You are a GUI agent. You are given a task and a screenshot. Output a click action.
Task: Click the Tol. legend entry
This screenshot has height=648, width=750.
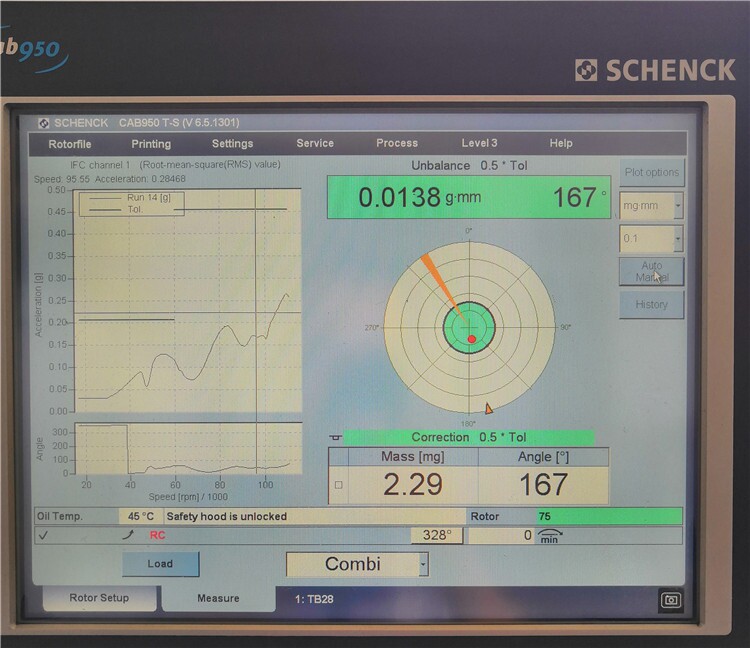click(x=116, y=209)
